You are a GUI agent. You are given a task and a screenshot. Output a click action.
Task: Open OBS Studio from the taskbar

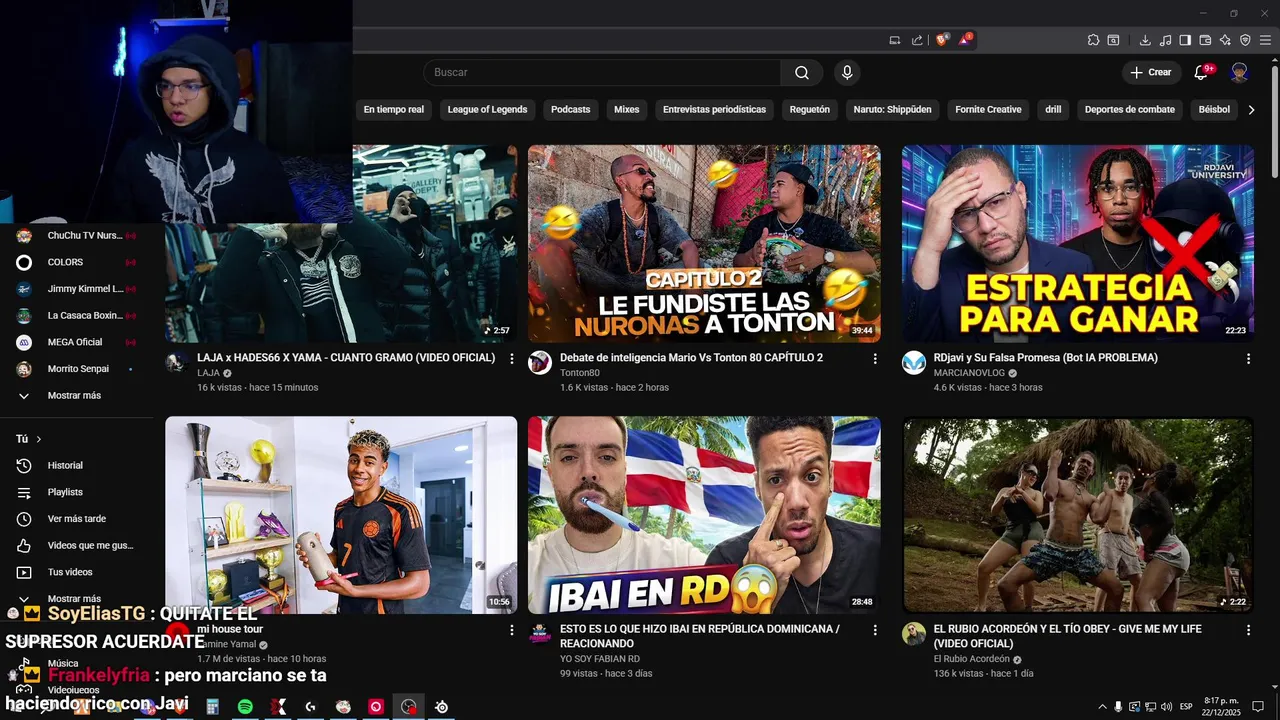click(409, 707)
